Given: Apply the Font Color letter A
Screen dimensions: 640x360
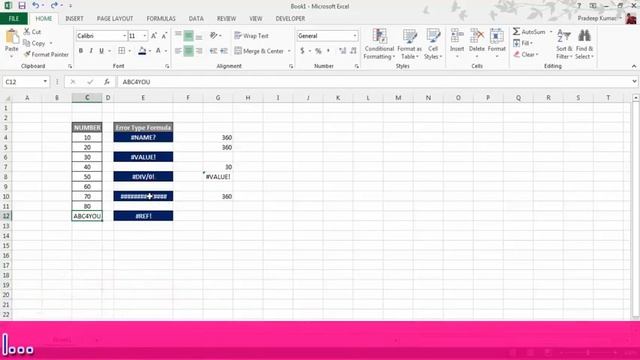Looking at the screenshot, I should coord(158,51).
